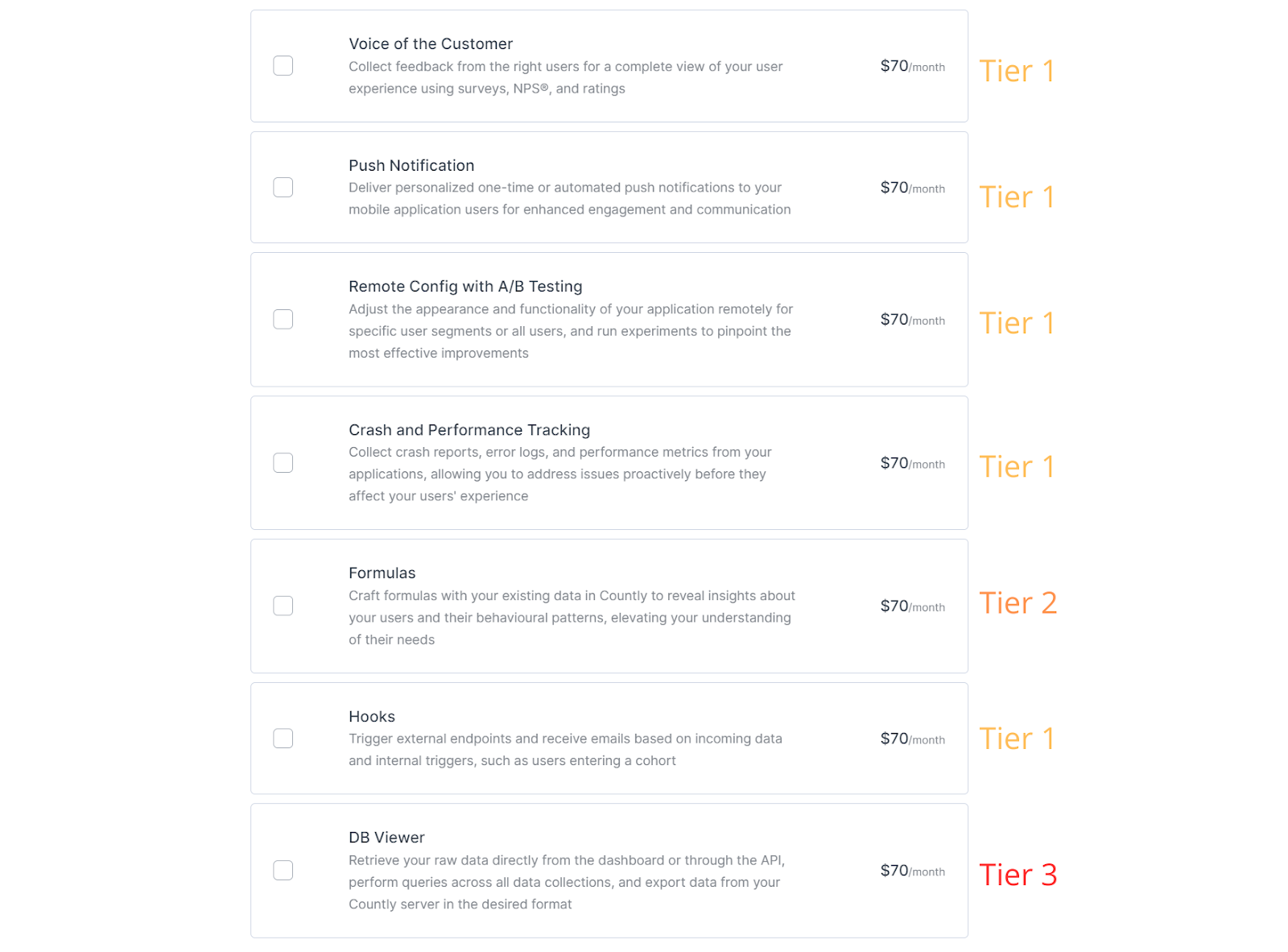
Task: Check the Remote Config with A/B Testing box
Action: pyautogui.click(x=283, y=319)
